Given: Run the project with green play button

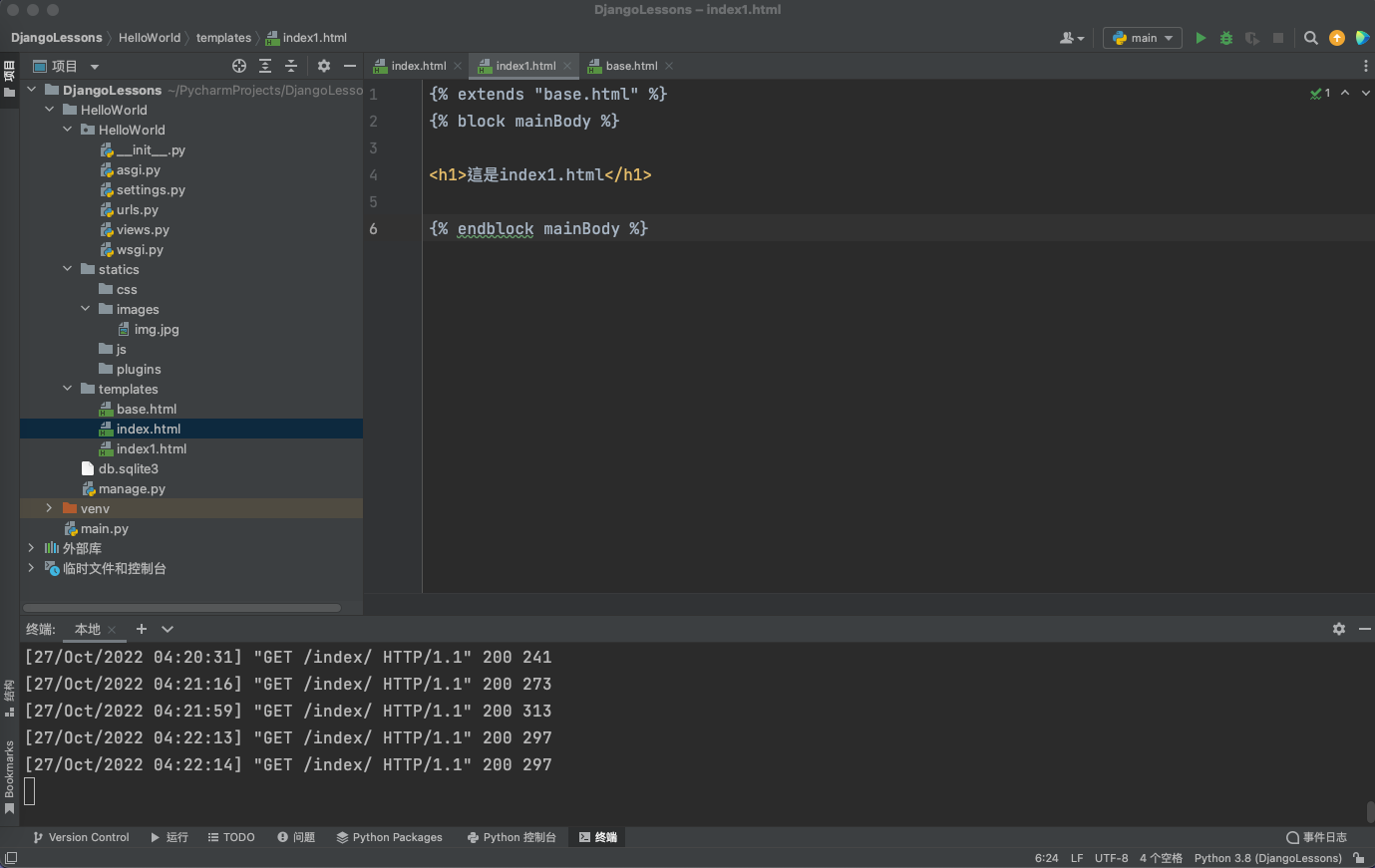Looking at the screenshot, I should tap(1201, 38).
